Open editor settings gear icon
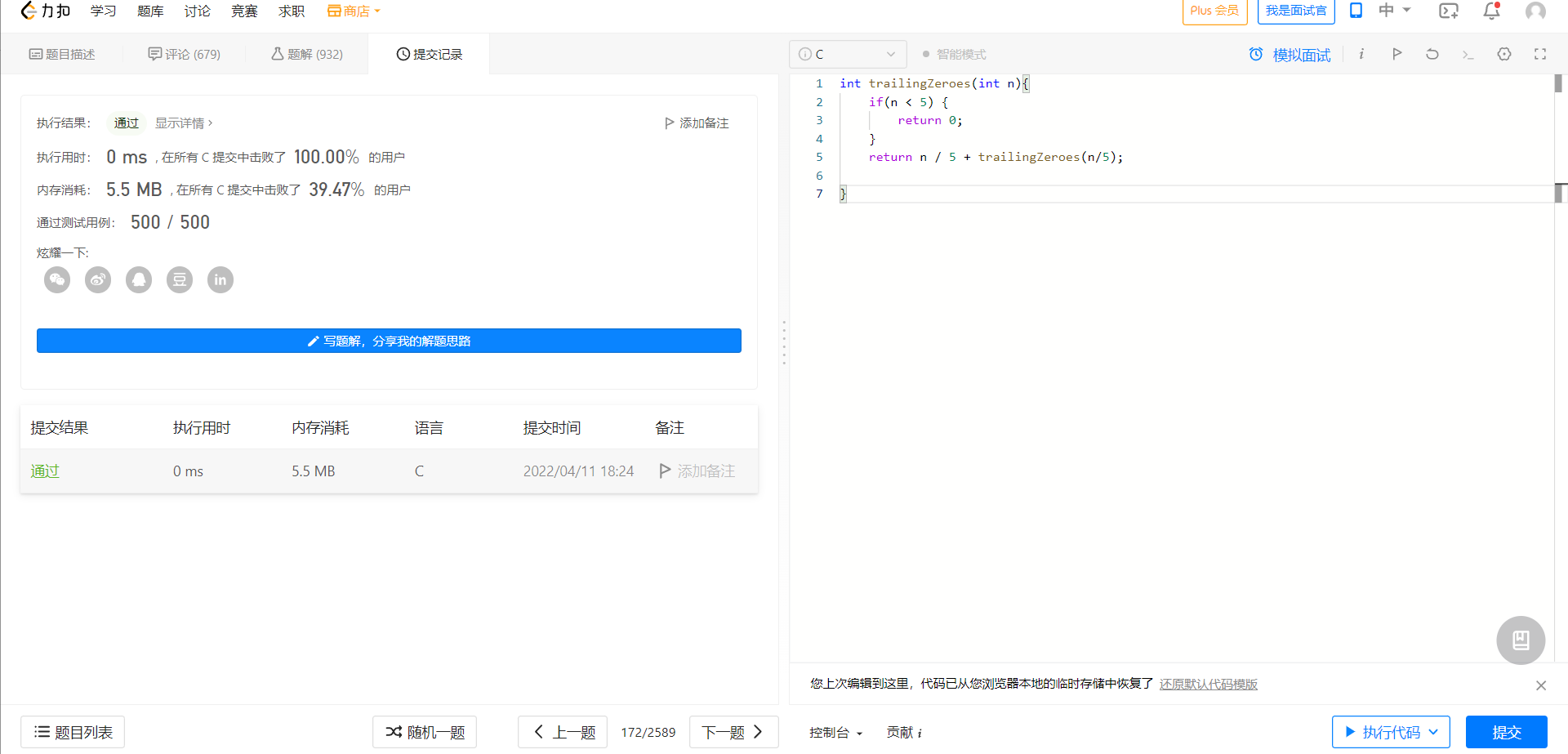 (x=1504, y=54)
